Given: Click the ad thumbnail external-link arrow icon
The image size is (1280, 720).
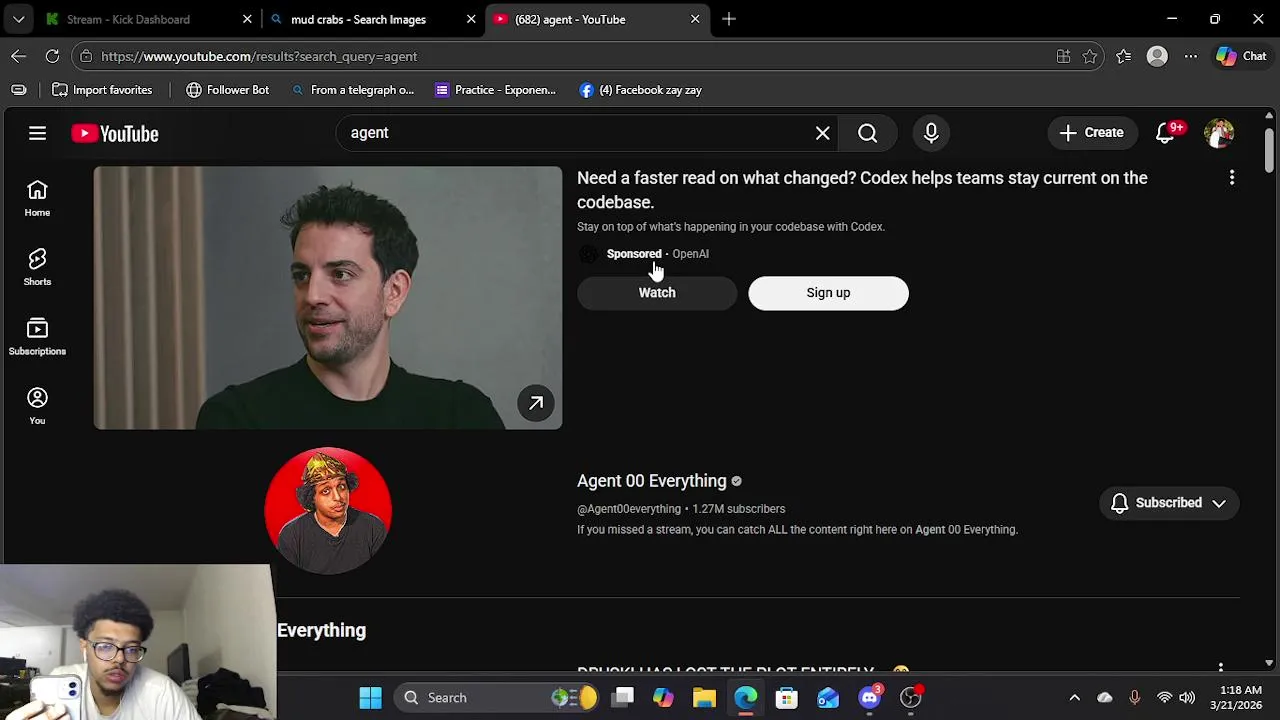Looking at the screenshot, I should (x=536, y=403).
